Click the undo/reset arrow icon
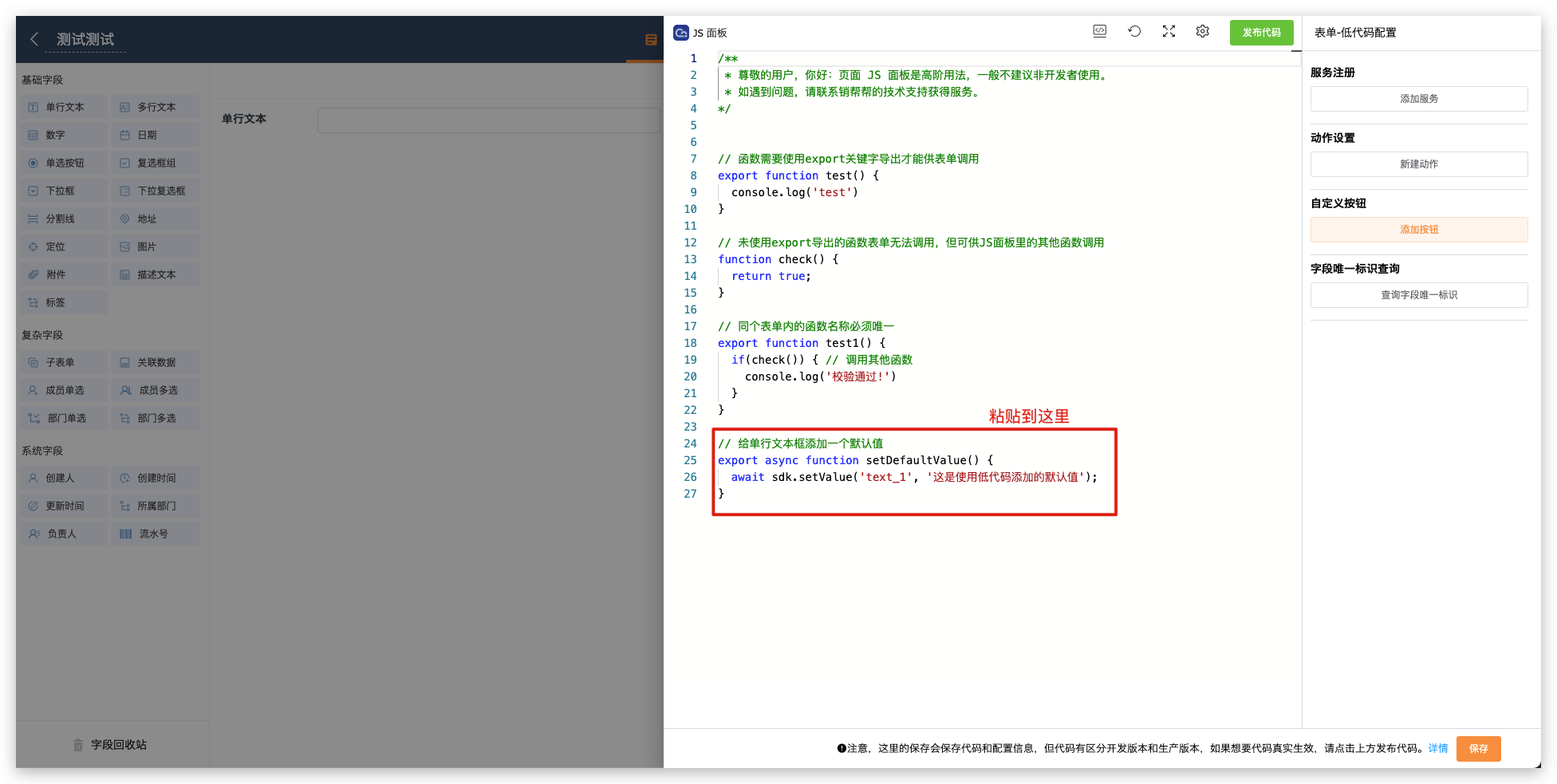This screenshot has width=1557, height=784. 1134,31
